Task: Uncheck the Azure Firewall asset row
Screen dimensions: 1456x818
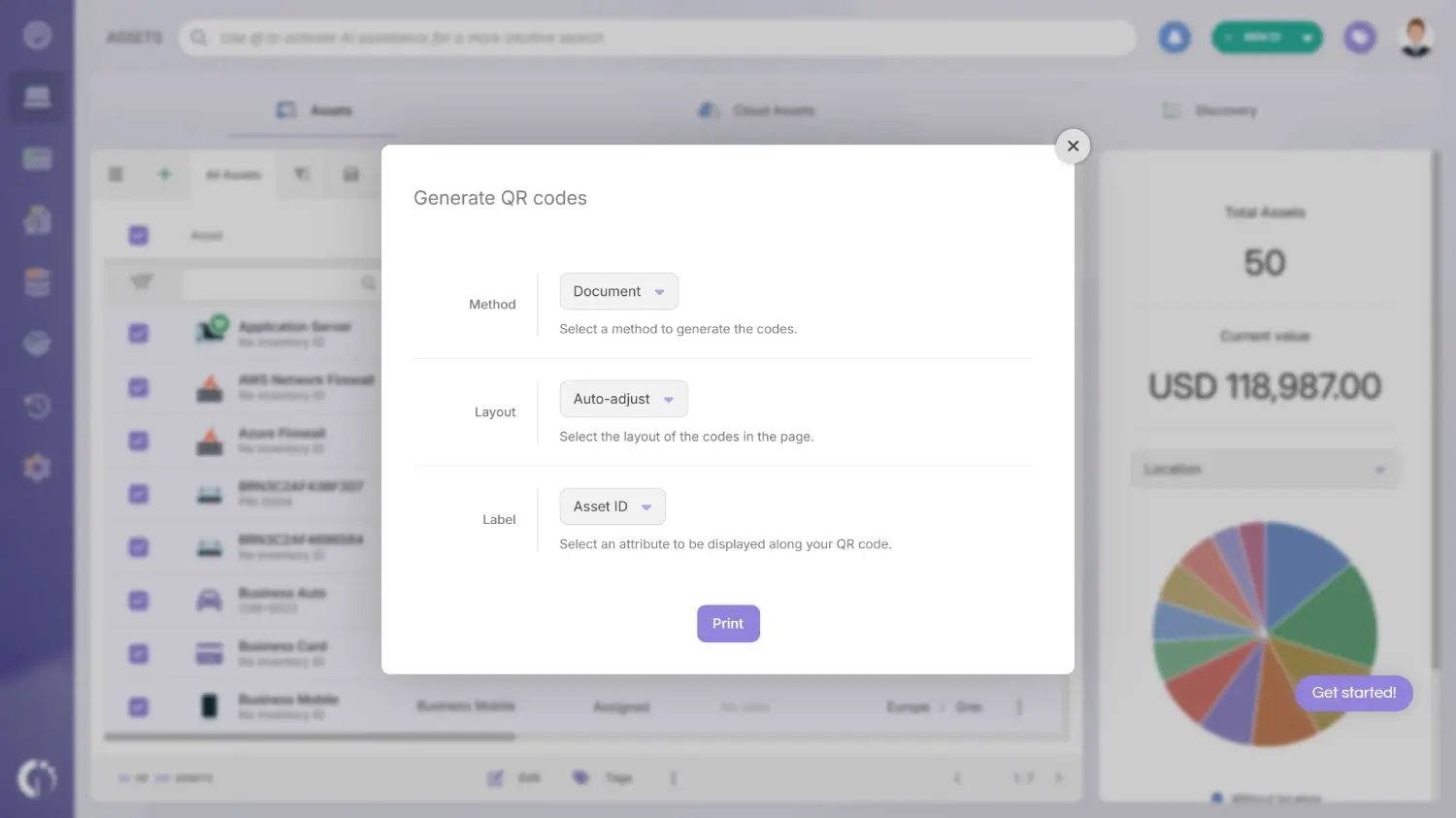Action: tap(138, 440)
